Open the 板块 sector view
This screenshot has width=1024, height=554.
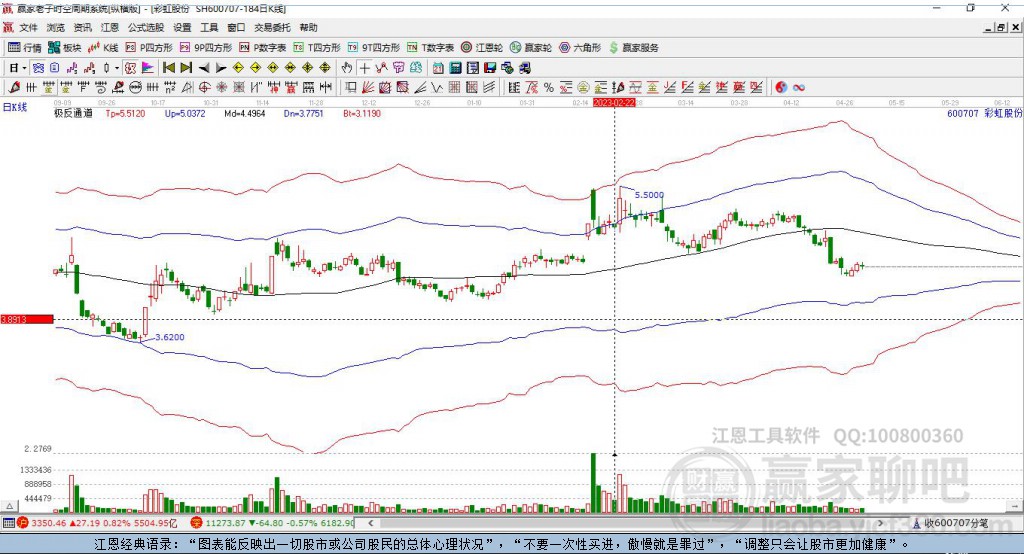click(x=65, y=48)
